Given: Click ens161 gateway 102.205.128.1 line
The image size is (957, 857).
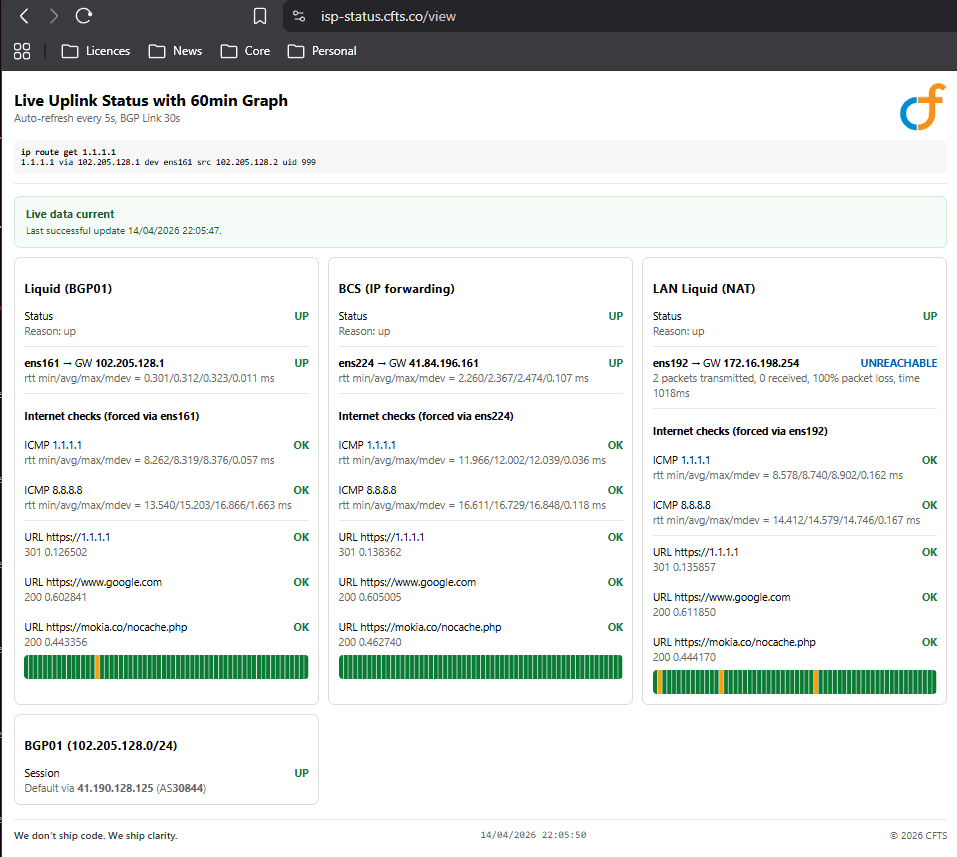Looking at the screenshot, I should 94,363.
